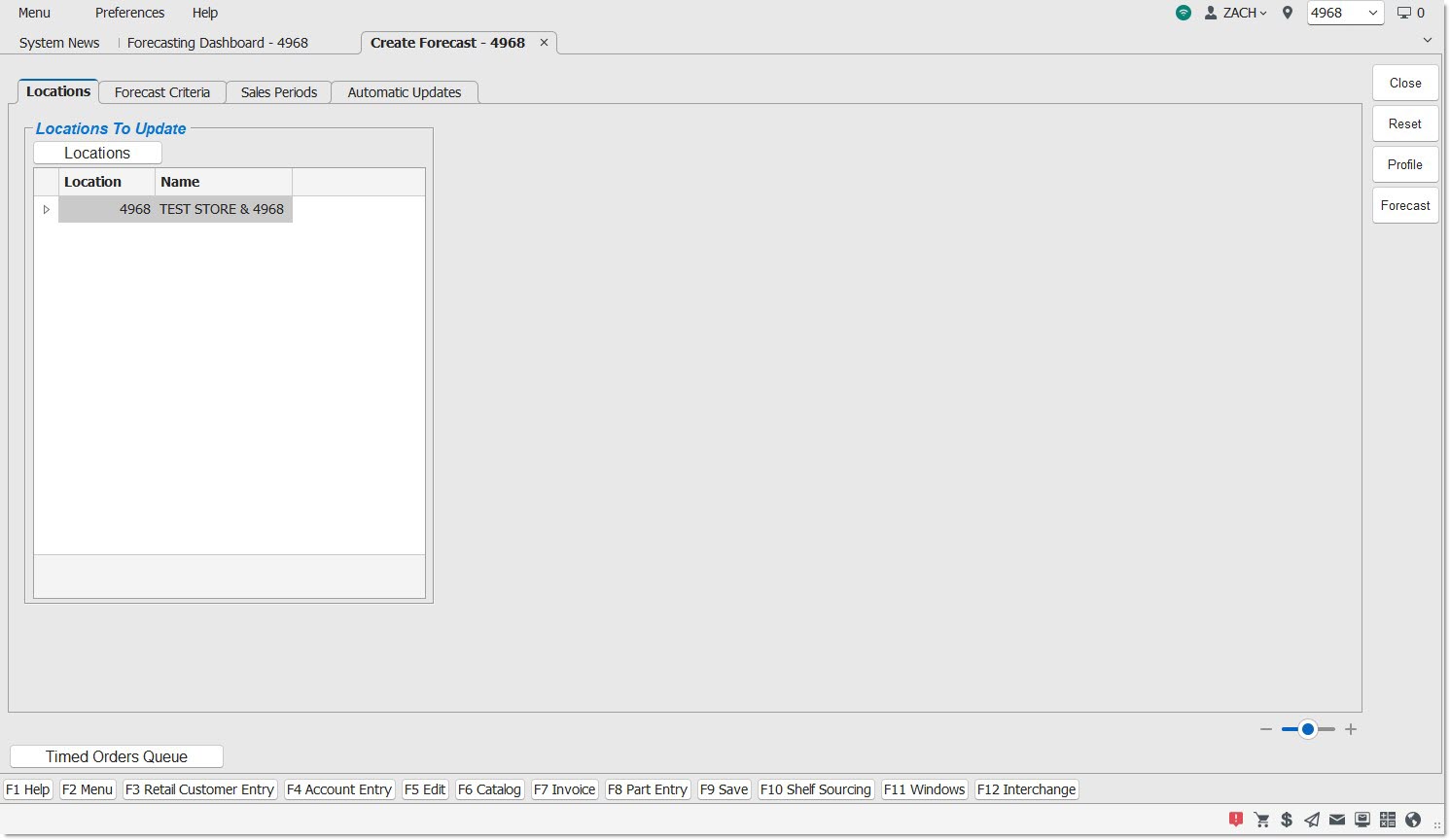Screen dimensions: 1450x840
Task: Open the calculator icon in status bar
Action: 1388,820
